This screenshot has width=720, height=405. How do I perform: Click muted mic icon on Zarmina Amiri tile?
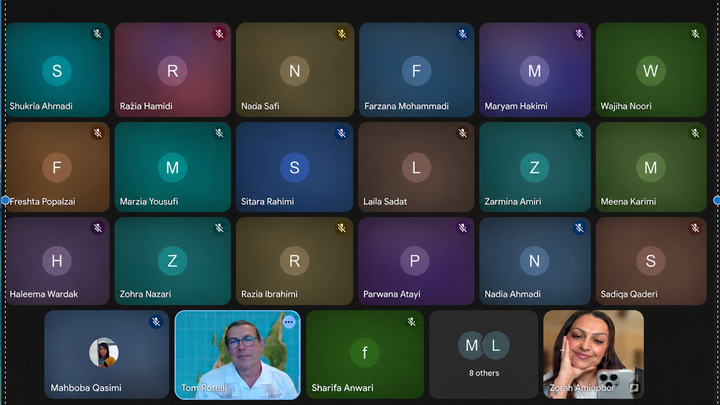579,133
